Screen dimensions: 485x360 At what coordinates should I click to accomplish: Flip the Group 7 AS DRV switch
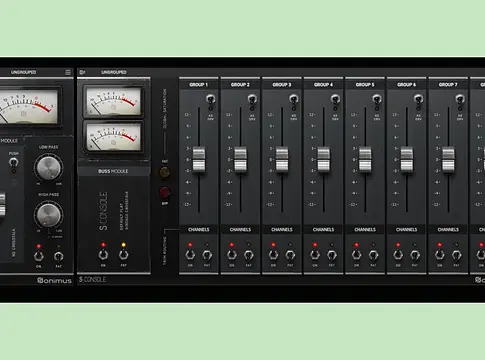(460, 99)
